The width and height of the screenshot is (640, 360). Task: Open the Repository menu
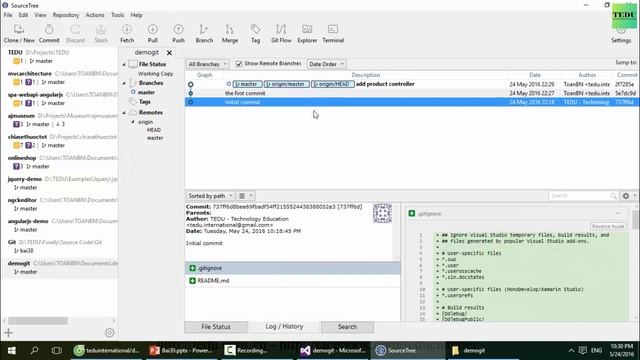point(66,15)
